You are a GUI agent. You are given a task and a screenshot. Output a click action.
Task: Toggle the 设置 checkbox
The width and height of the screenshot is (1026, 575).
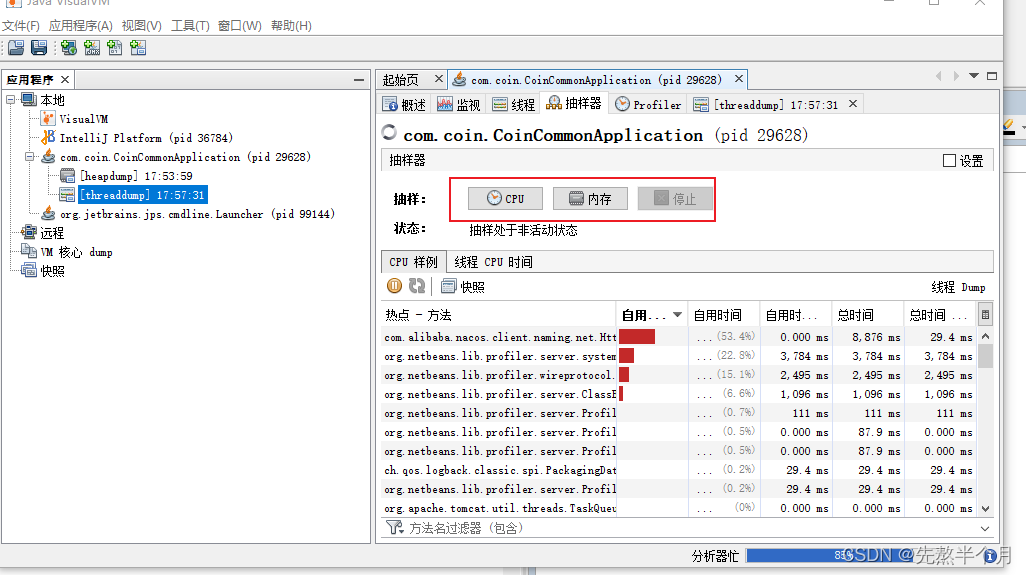(949, 160)
